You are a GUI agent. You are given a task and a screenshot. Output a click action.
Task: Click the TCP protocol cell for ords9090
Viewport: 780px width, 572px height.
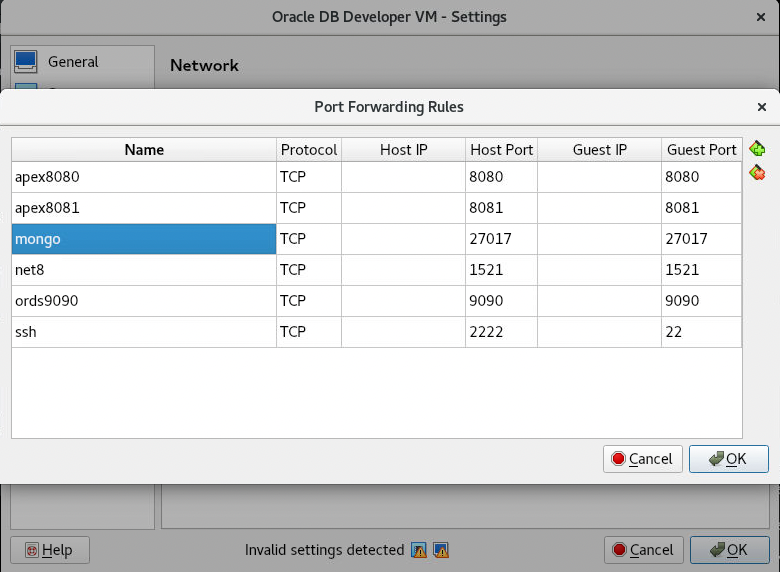309,301
